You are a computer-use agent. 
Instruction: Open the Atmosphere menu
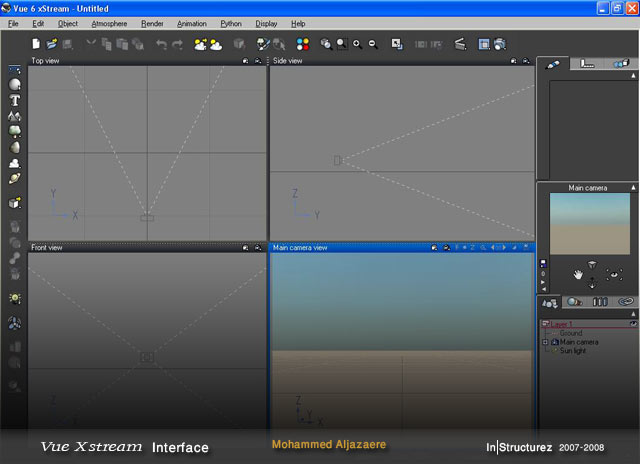coord(109,24)
